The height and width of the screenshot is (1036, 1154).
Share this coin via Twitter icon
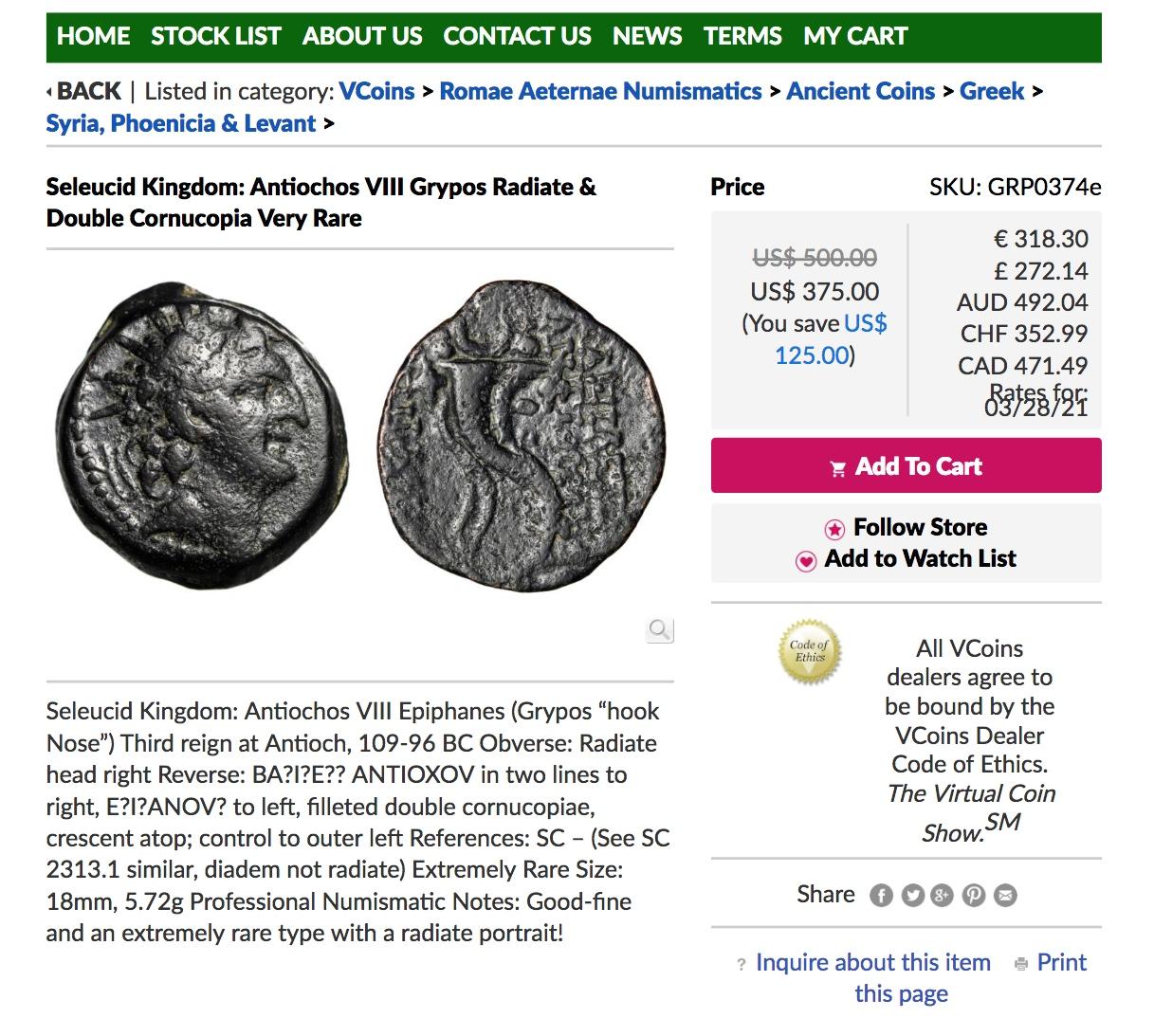coord(912,896)
